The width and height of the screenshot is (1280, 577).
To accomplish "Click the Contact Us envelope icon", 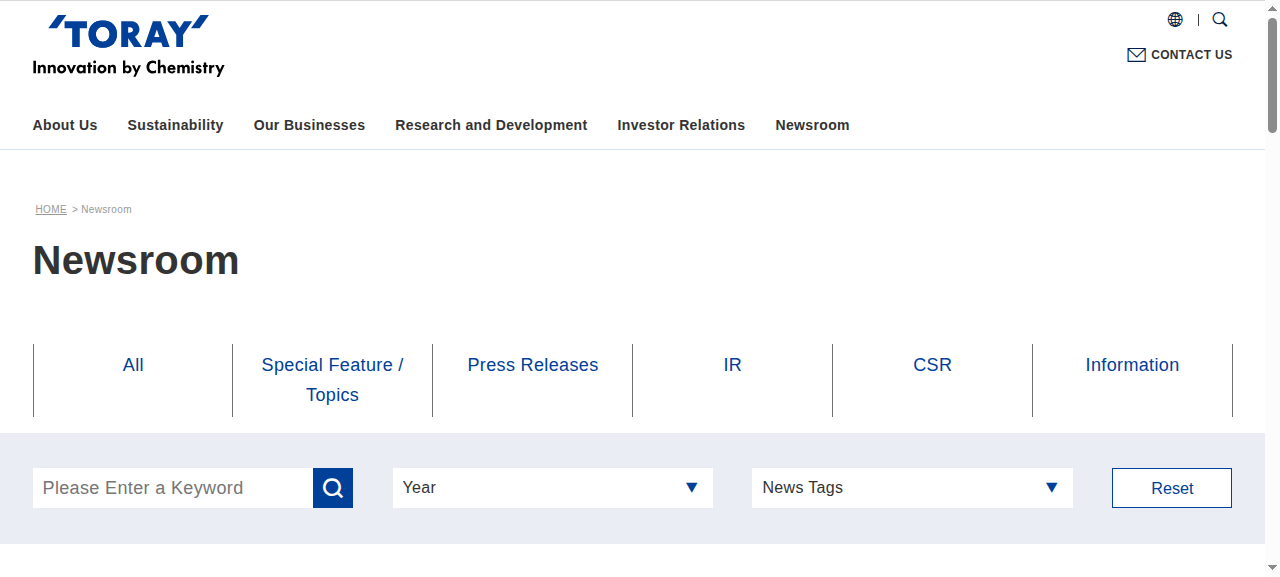I will coord(1136,55).
